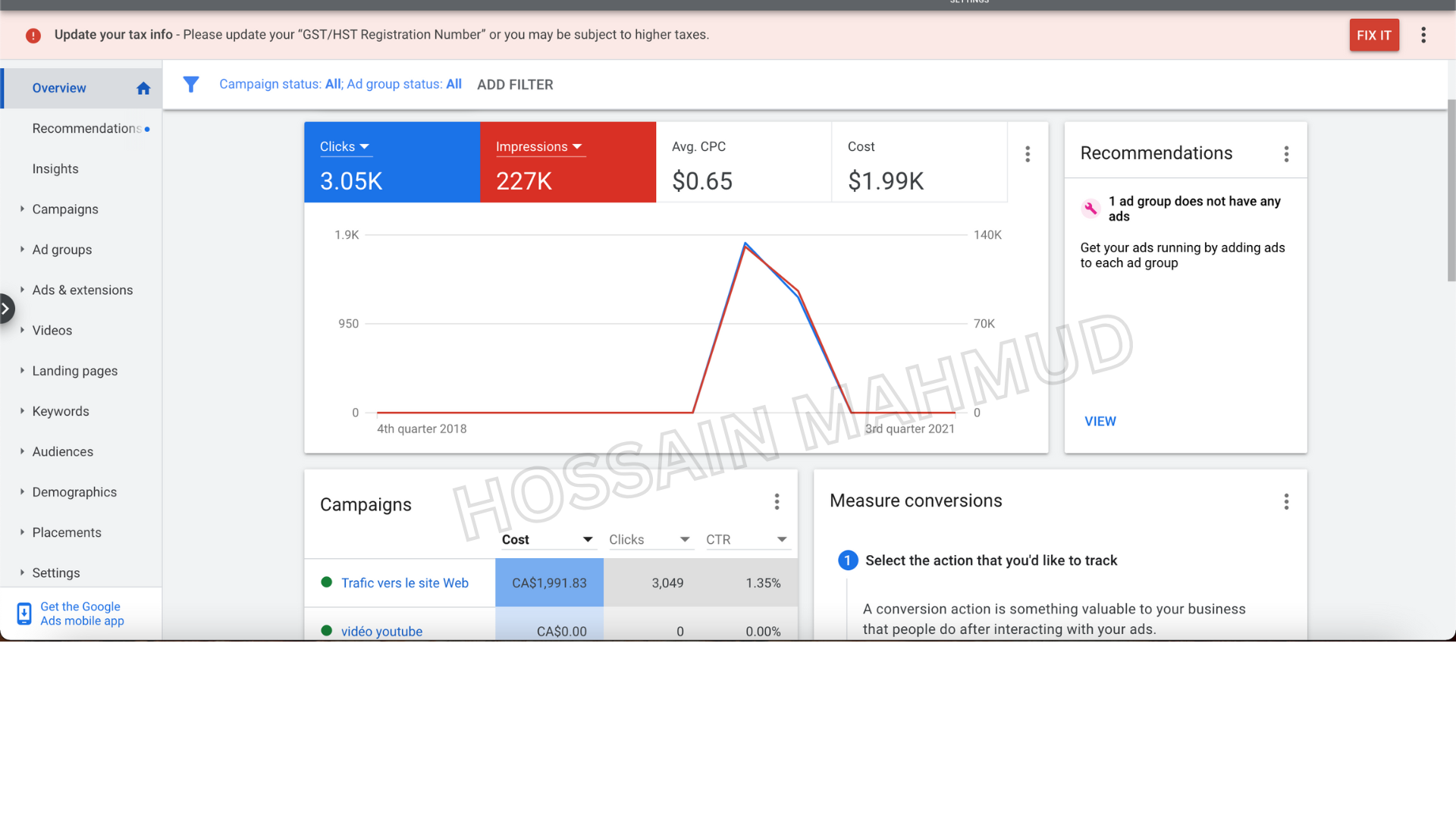Select Overview in the sidebar
Image resolution: width=1456 pixels, height=819 pixels.
click(81, 89)
